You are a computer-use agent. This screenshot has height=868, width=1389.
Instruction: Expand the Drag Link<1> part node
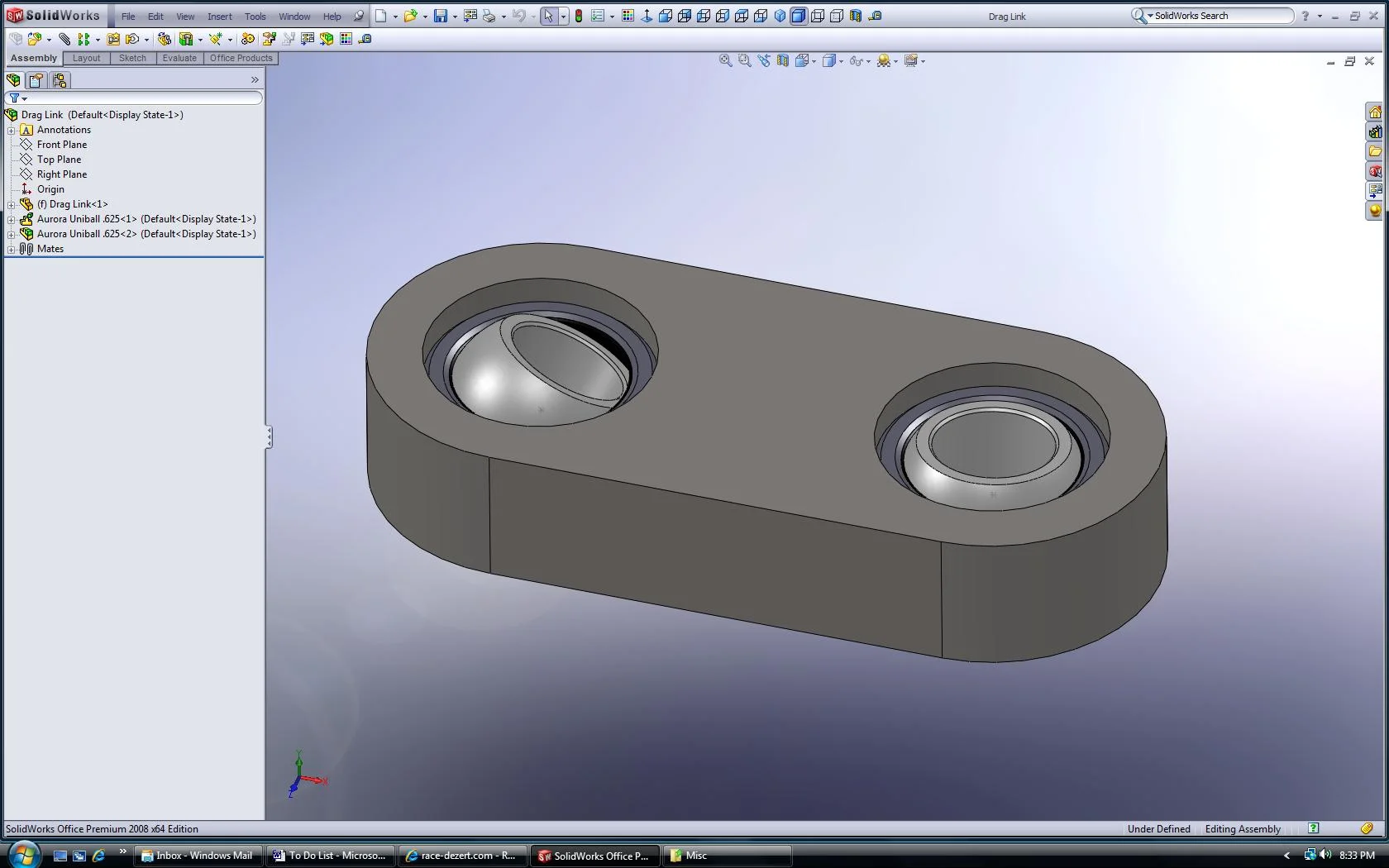coord(12,204)
